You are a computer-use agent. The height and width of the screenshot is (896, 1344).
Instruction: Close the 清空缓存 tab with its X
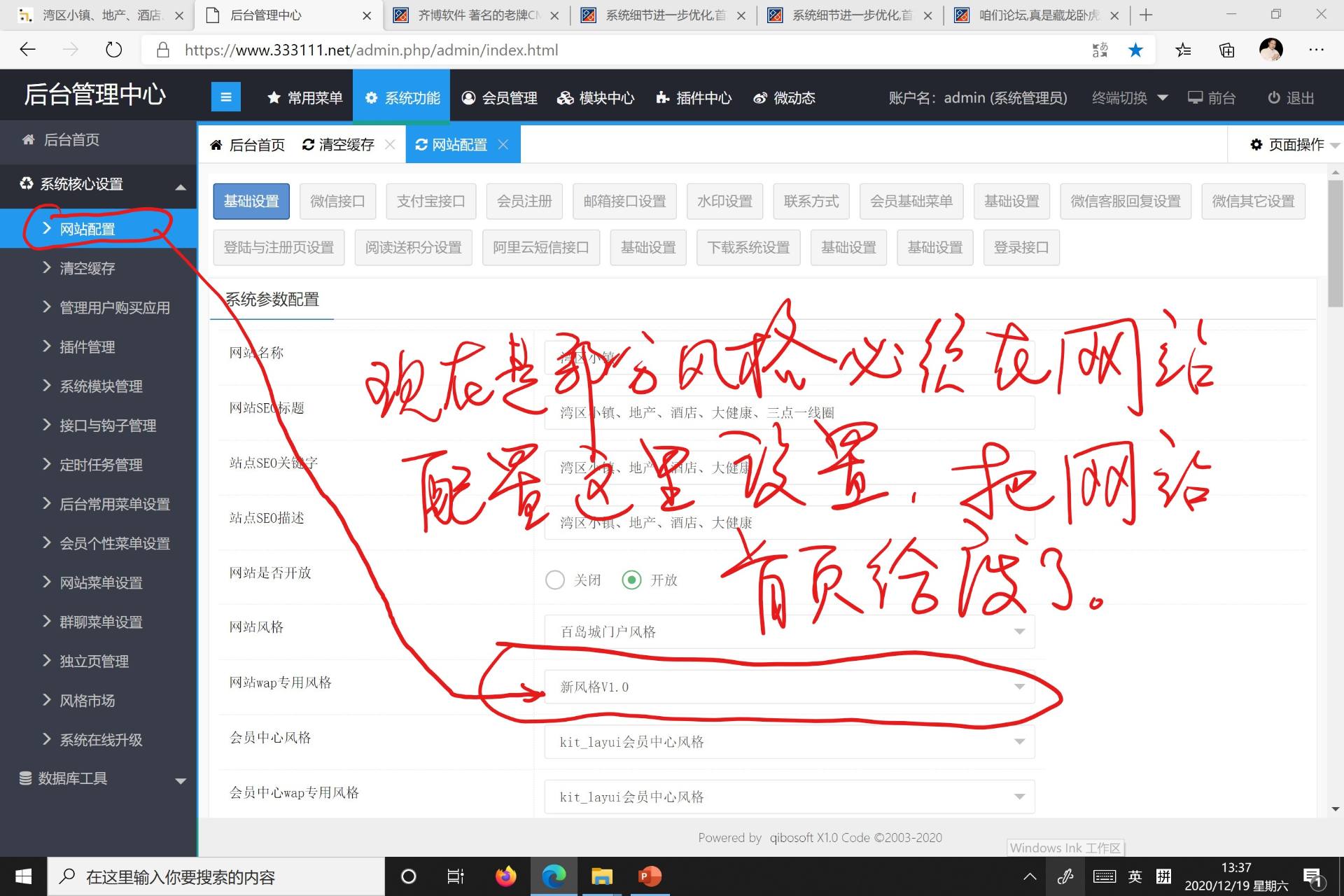391,144
